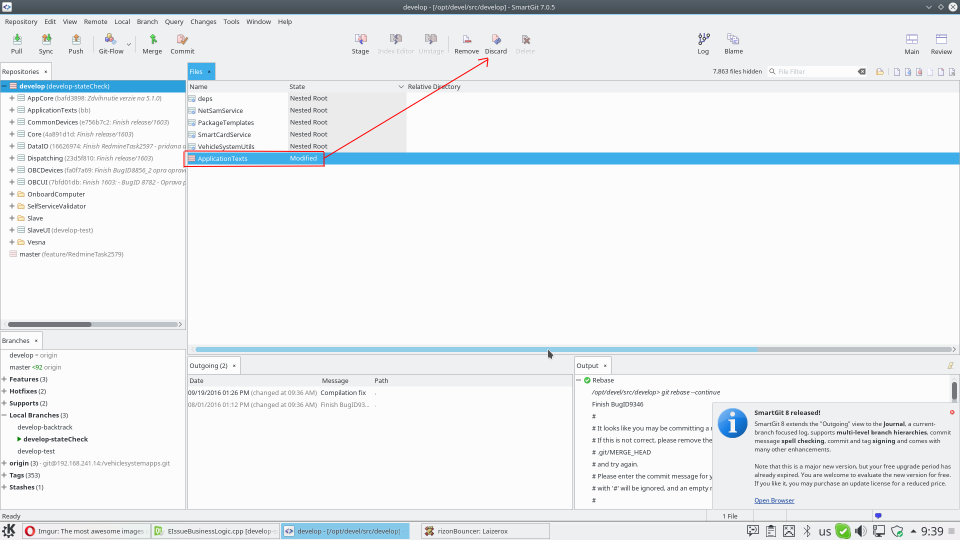Select the develop-test local branch
The width and height of the screenshot is (960, 540).
click(x=38, y=451)
